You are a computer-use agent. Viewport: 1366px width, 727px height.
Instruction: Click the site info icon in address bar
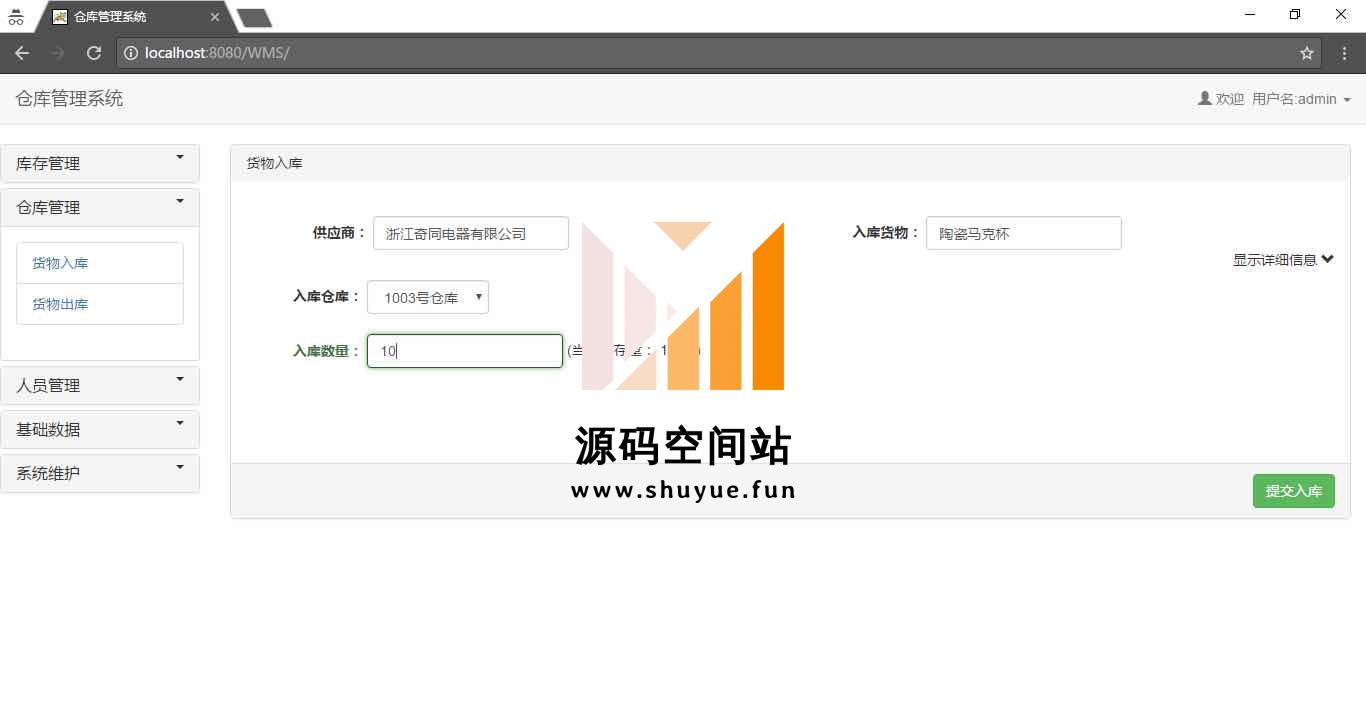click(131, 53)
